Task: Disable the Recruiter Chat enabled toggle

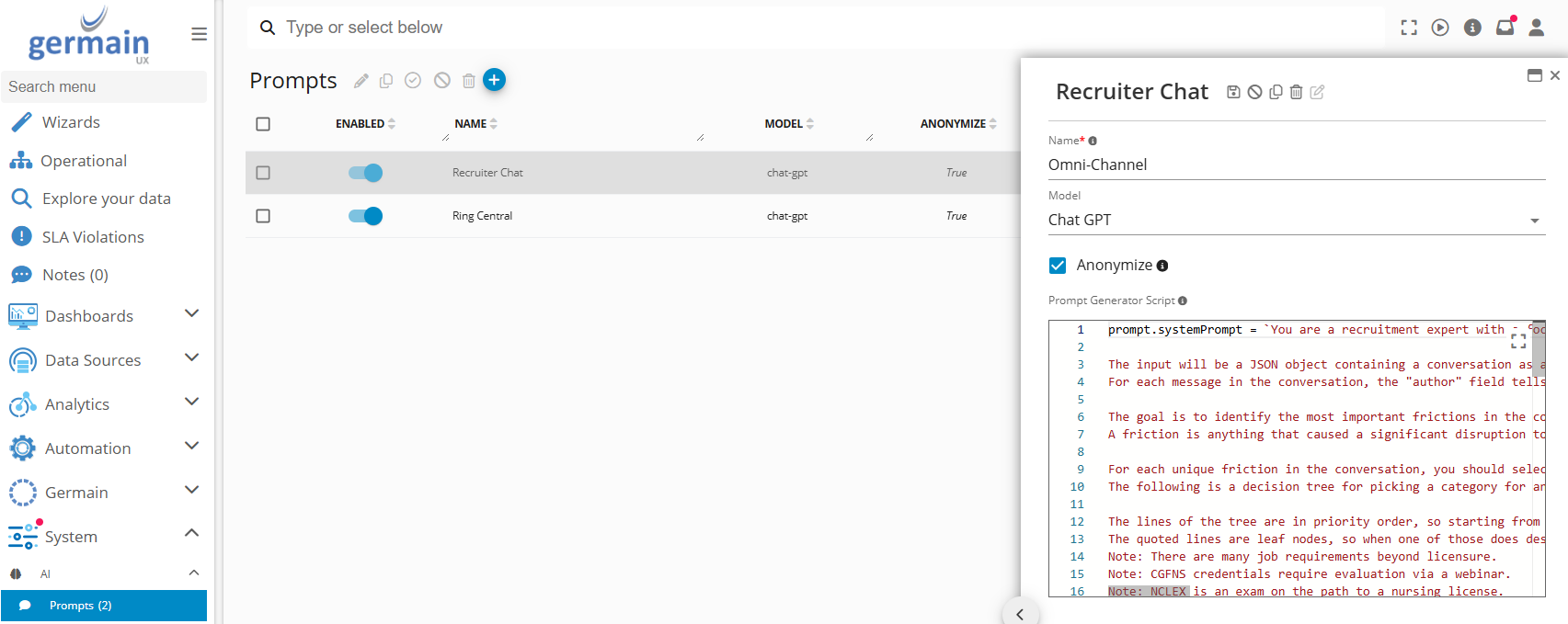Action: click(365, 173)
